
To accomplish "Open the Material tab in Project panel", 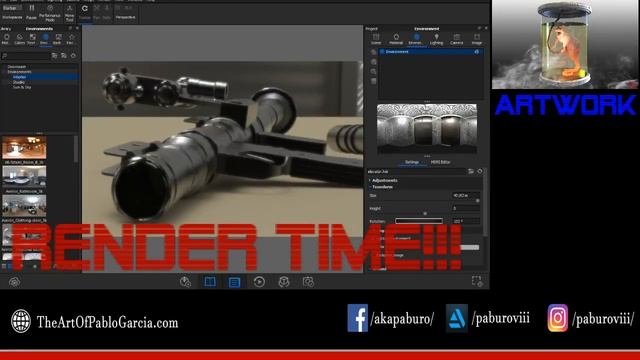I will click(396, 40).
